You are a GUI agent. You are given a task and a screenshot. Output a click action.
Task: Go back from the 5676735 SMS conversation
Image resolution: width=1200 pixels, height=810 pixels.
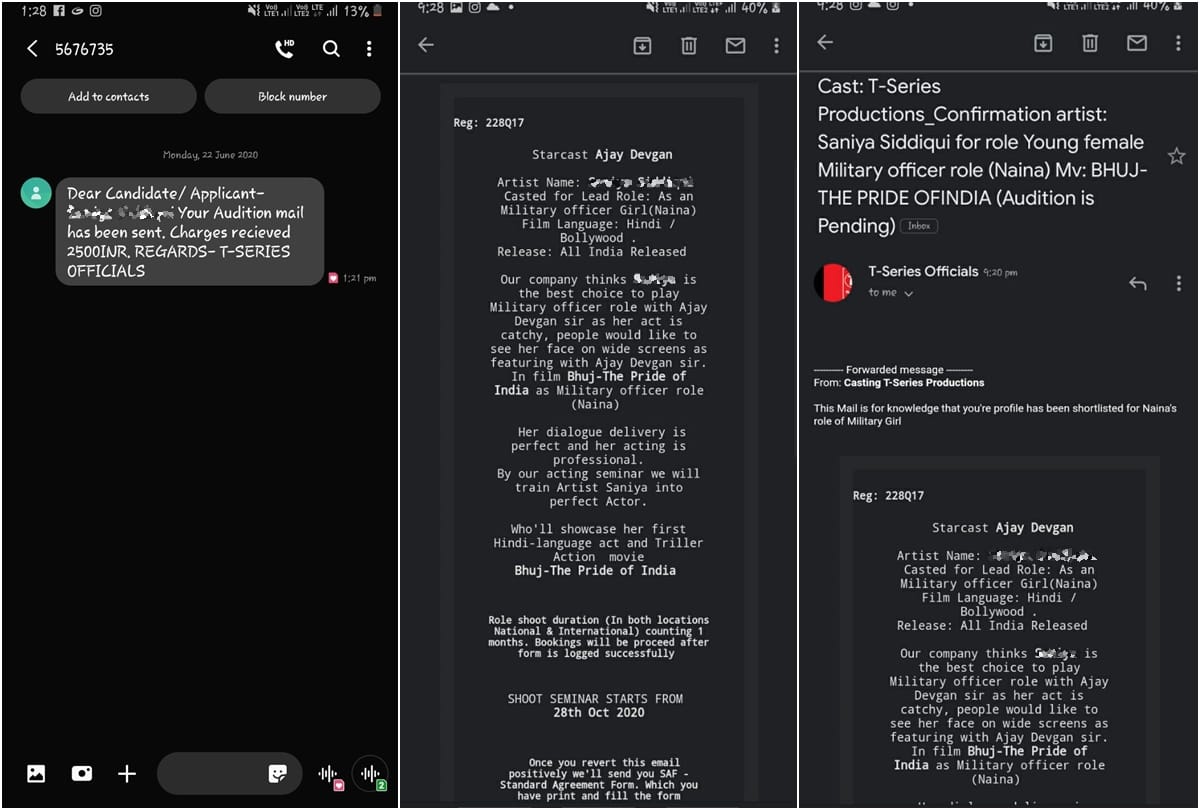pyautogui.click(x=32, y=49)
